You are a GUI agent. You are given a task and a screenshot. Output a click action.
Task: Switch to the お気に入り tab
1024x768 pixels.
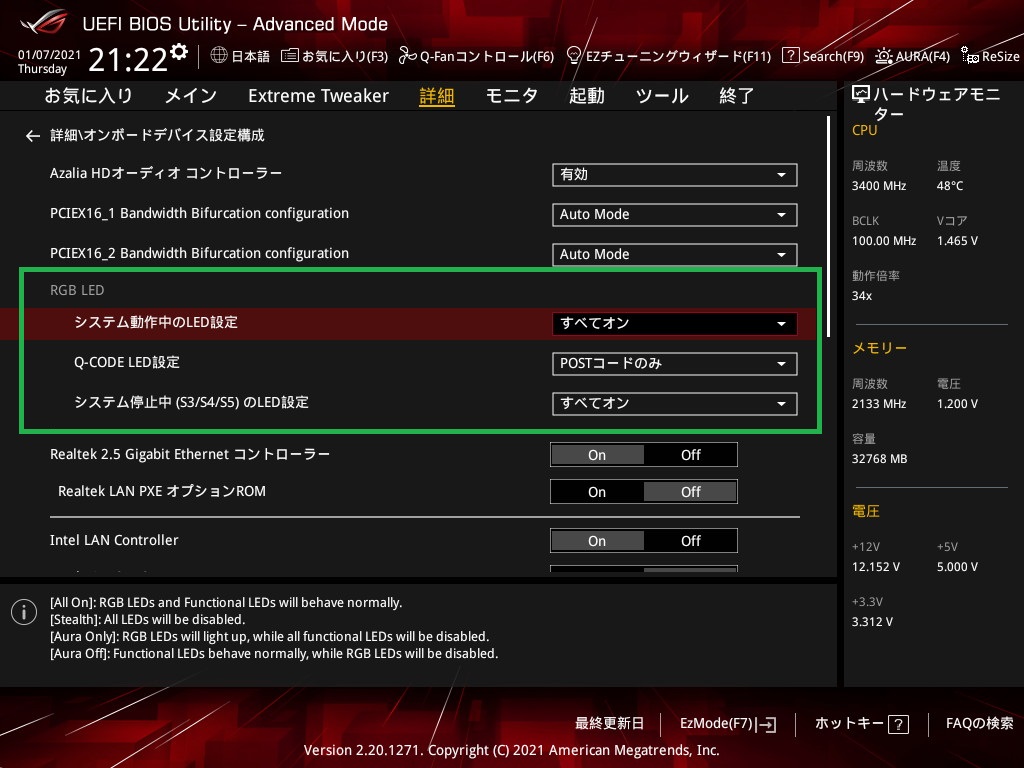click(88, 96)
